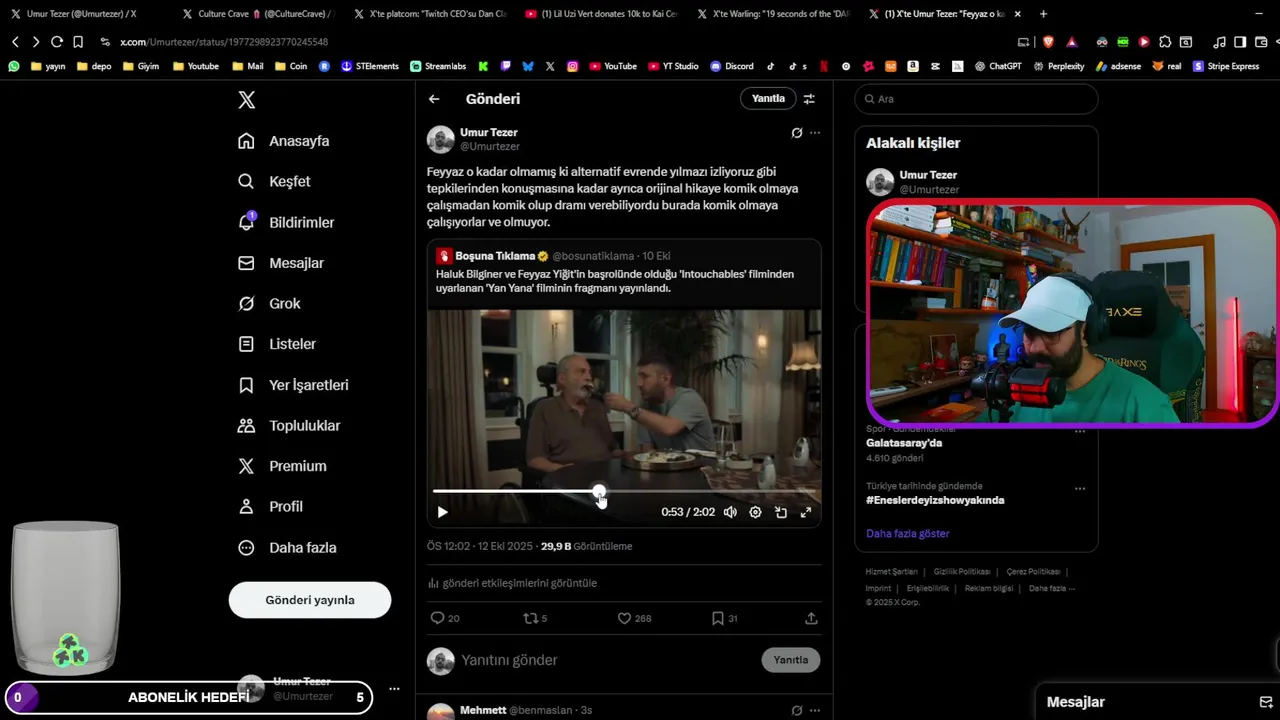Open a new browser tab
Viewport: 1280px width, 720px height.
pyautogui.click(x=1043, y=14)
